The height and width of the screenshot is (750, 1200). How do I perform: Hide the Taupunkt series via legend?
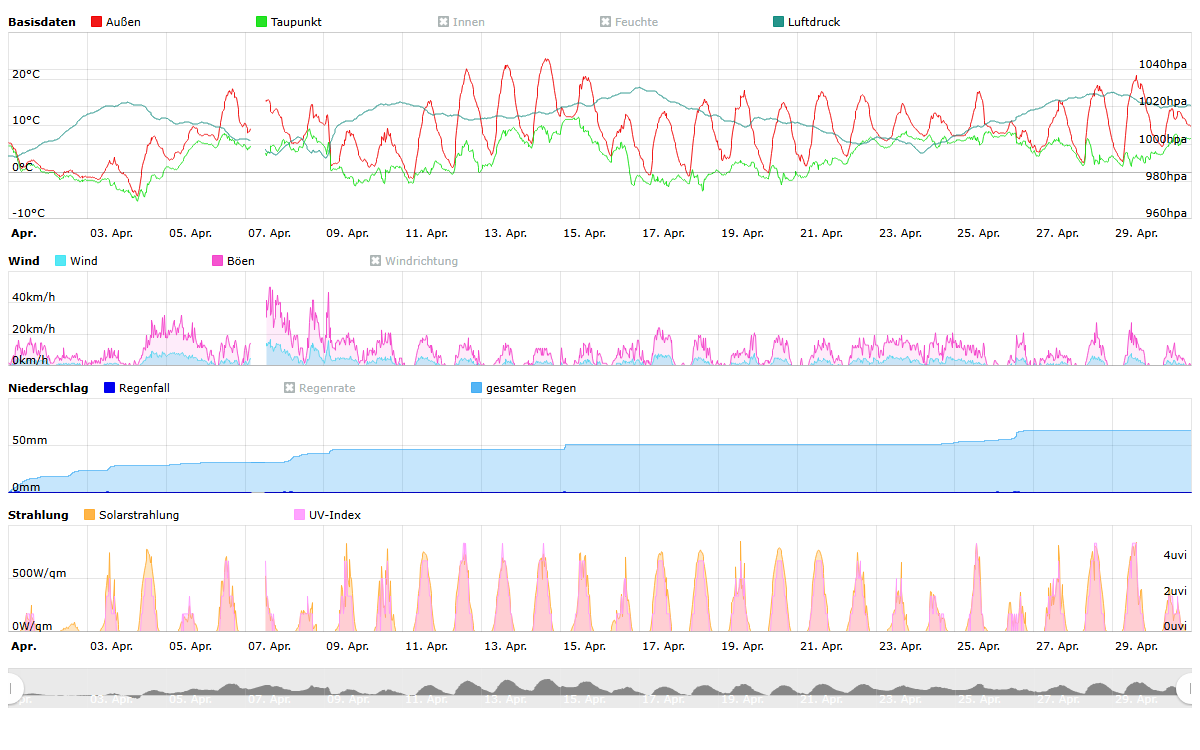click(x=262, y=22)
